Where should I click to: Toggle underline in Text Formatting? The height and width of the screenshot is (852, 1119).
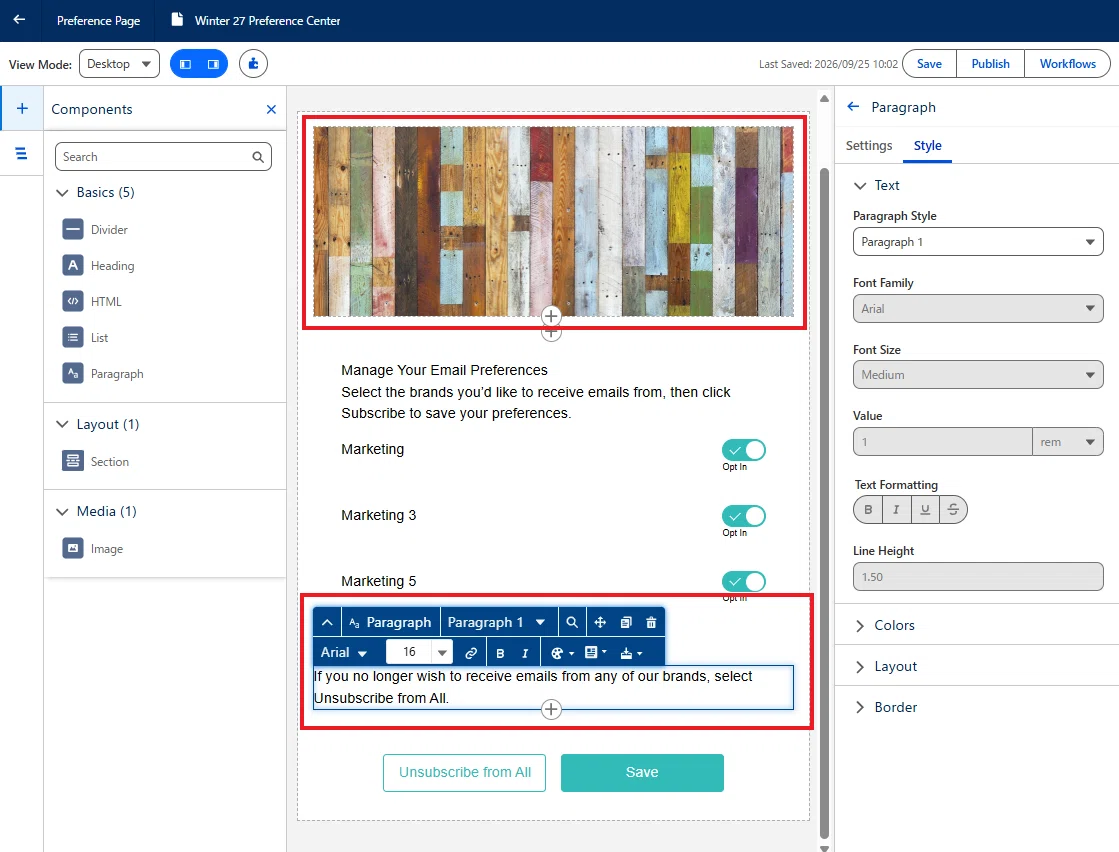click(925, 509)
